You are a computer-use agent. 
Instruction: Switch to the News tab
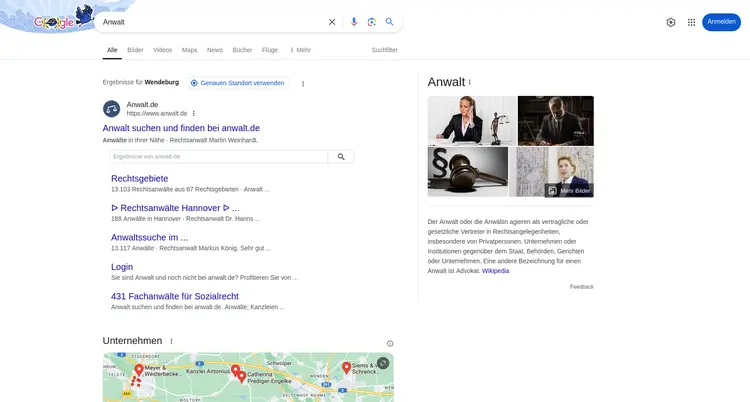215,50
